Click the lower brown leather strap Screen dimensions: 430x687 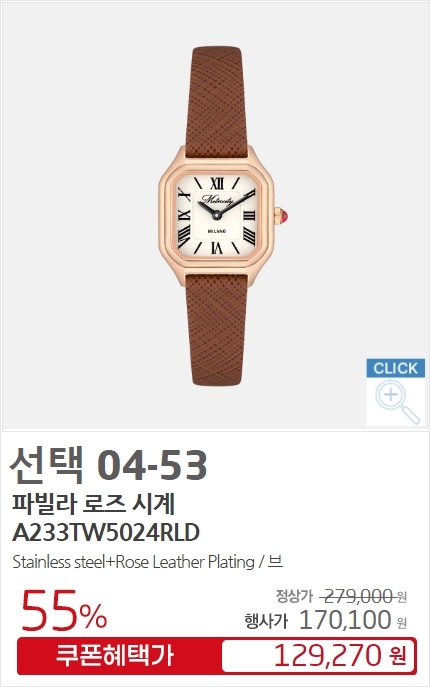(x=216, y=329)
